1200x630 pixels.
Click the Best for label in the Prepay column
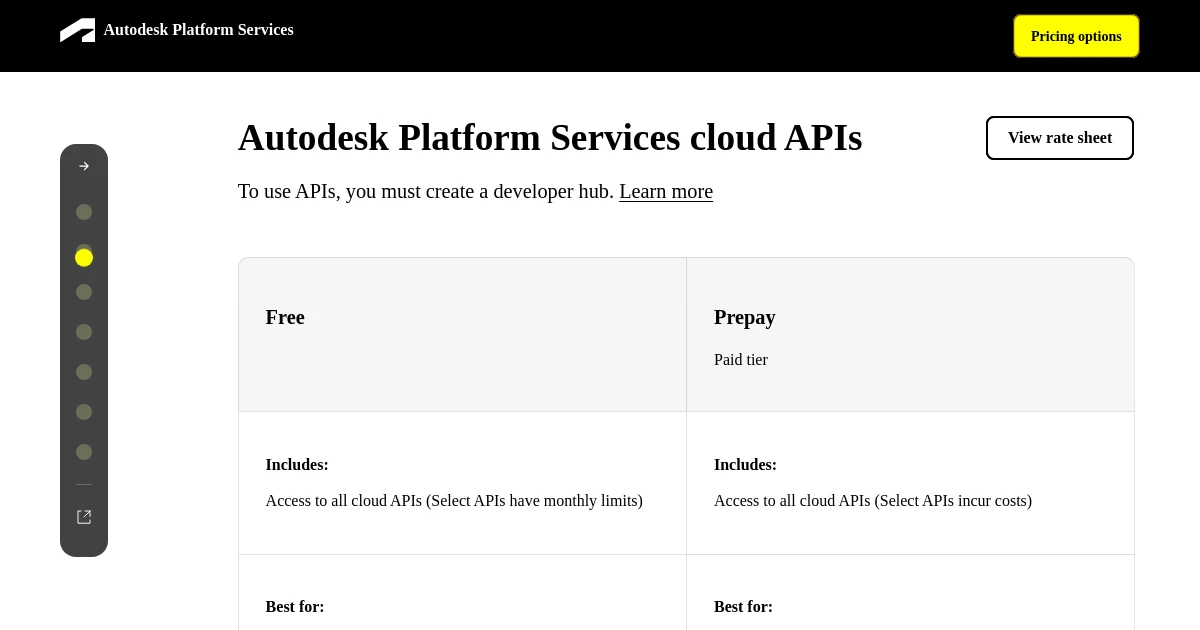click(x=743, y=607)
